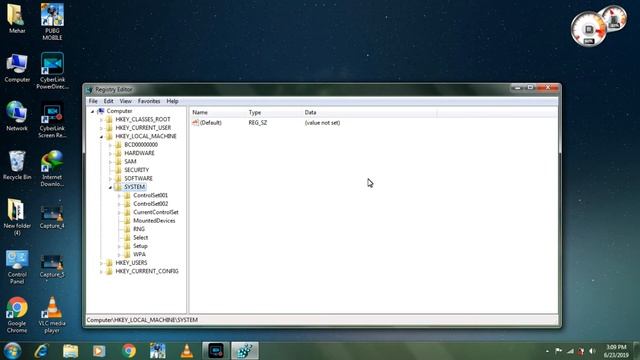This screenshot has width=640, height=360.
Task: Open New folder (4) on desktop
Action: point(17,217)
